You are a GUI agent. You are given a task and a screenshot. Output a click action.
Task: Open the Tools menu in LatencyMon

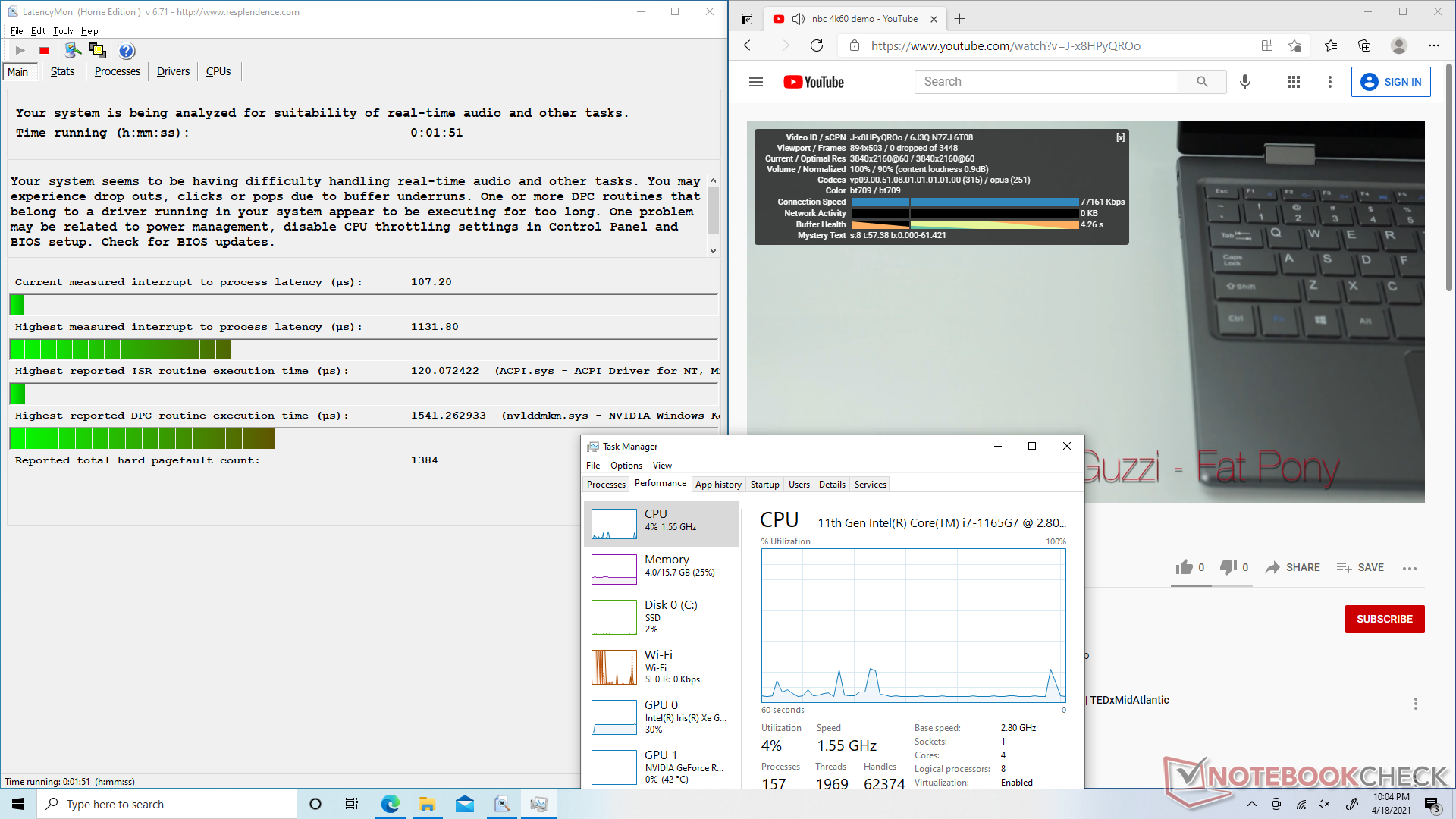pyautogui.click(x=63, y=31)
